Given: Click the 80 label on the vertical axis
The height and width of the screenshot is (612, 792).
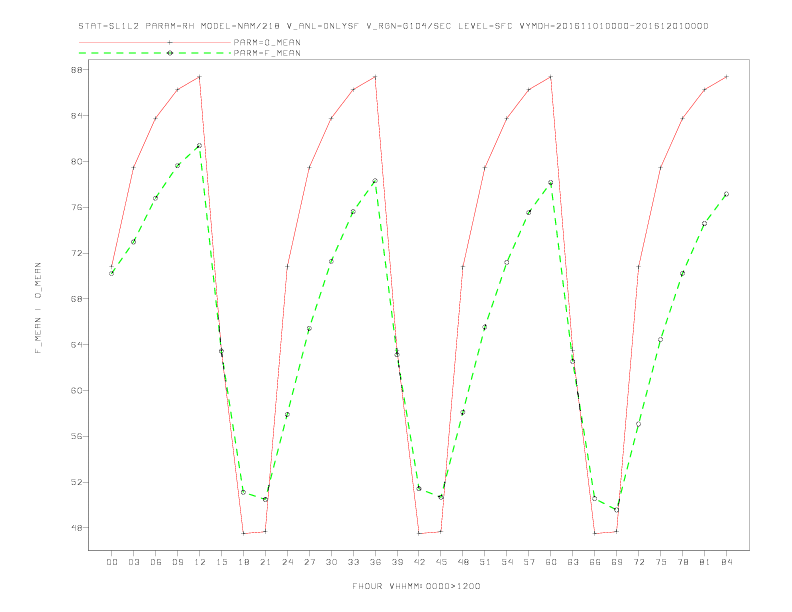Looking at the screenshot, I should [76, 162].
